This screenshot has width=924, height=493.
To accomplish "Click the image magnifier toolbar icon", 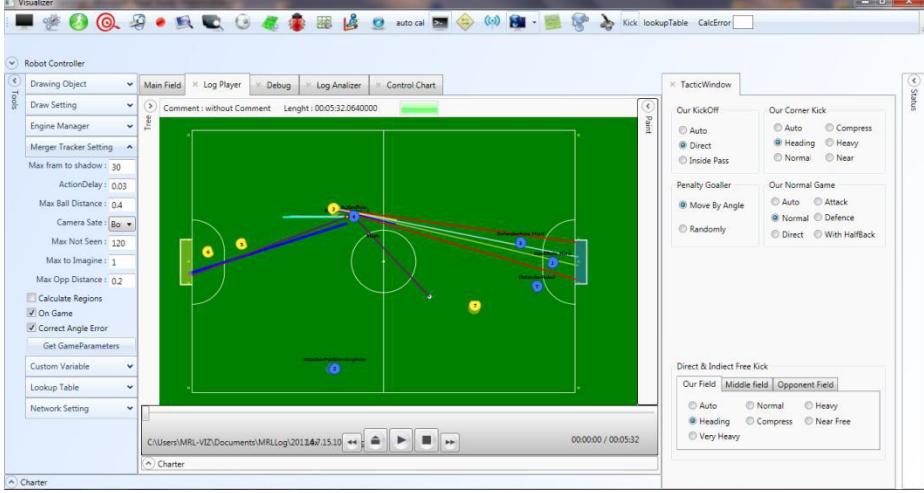I will 184,22.
